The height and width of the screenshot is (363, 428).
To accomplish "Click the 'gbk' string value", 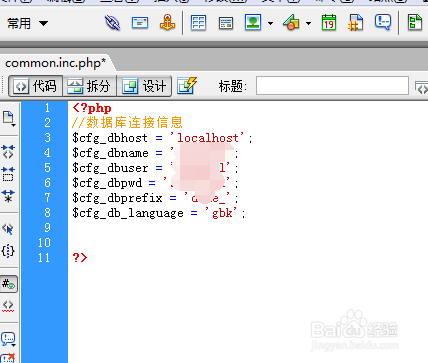I will pyautogui.click(x=221, y=213).
